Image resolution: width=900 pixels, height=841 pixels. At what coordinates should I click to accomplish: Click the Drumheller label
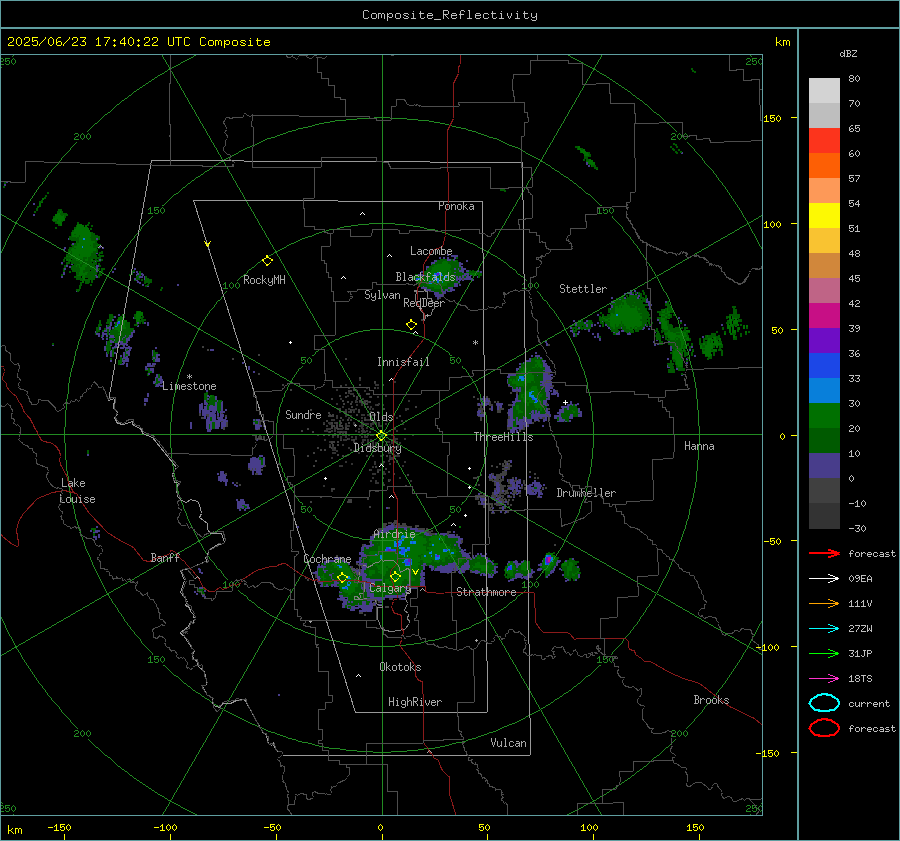pos(586,493)
